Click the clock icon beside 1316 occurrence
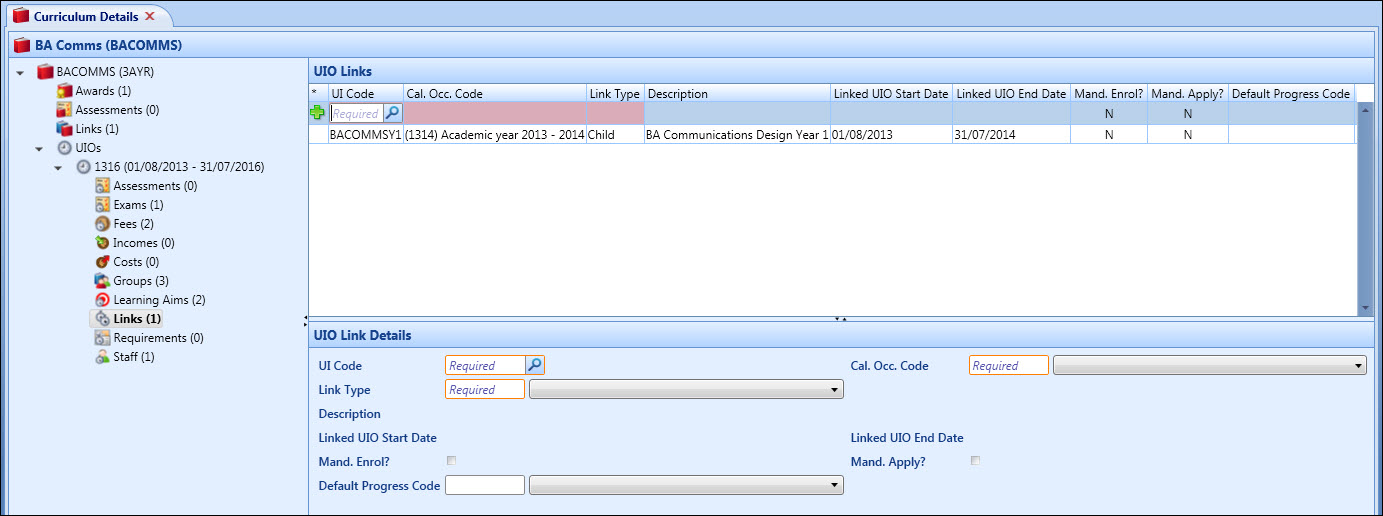Image resolution: width=1383 pixels, height=516 pixels. [x=83, y=167]
